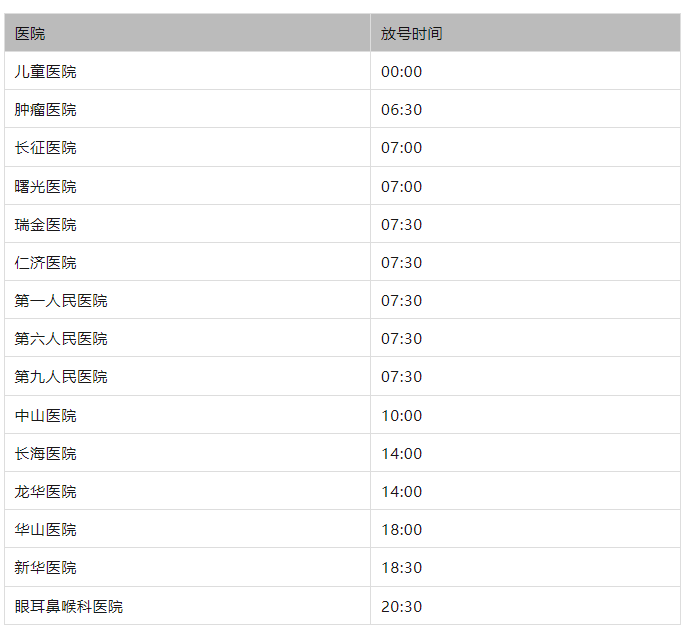The width and height of the screenshot is (693, 637).
Task: Select the 长海医院 cell
Action: point(46,454)
